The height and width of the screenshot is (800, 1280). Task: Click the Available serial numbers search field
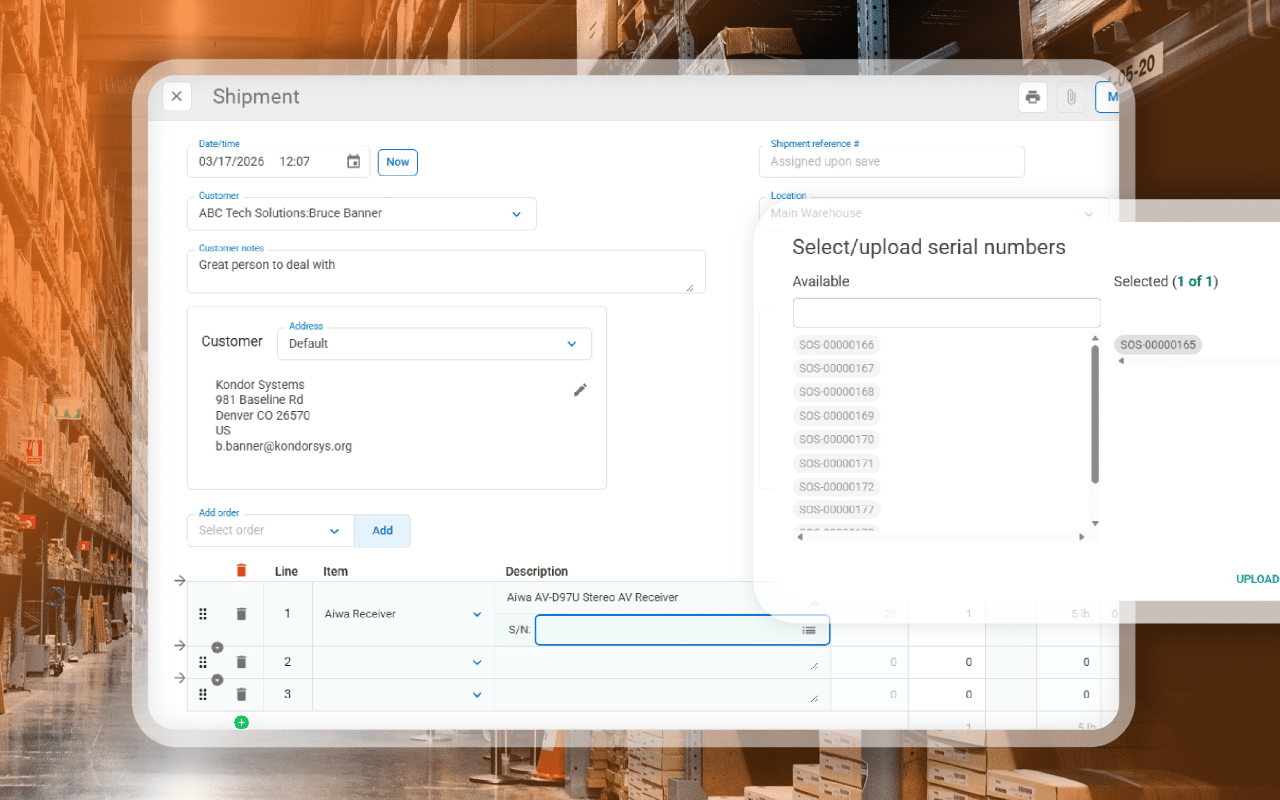pyautogui.click(x=946, y=313)
